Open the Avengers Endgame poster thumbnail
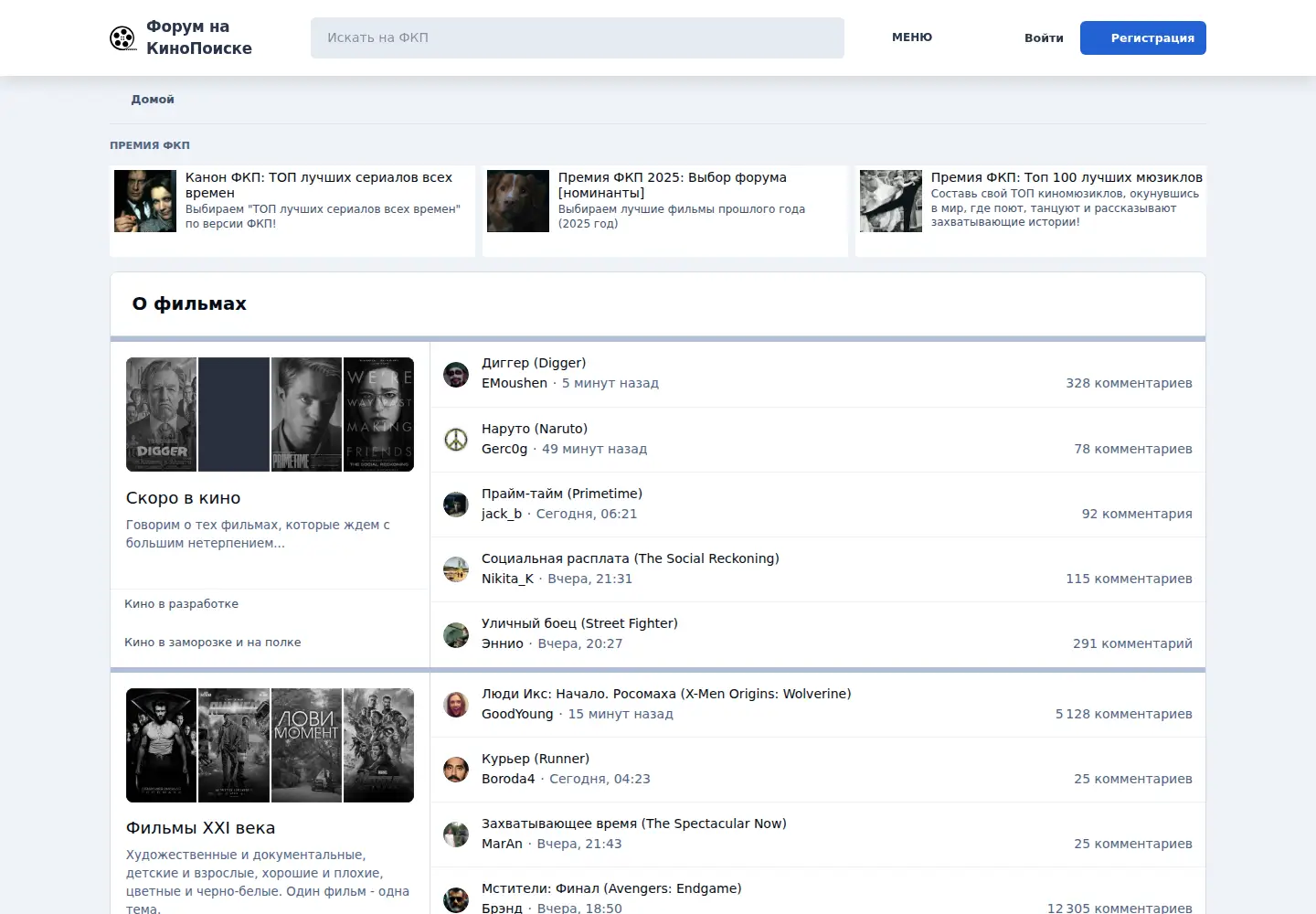Image resolution: width=1316 pixels, height=914 pixels. 378,745
